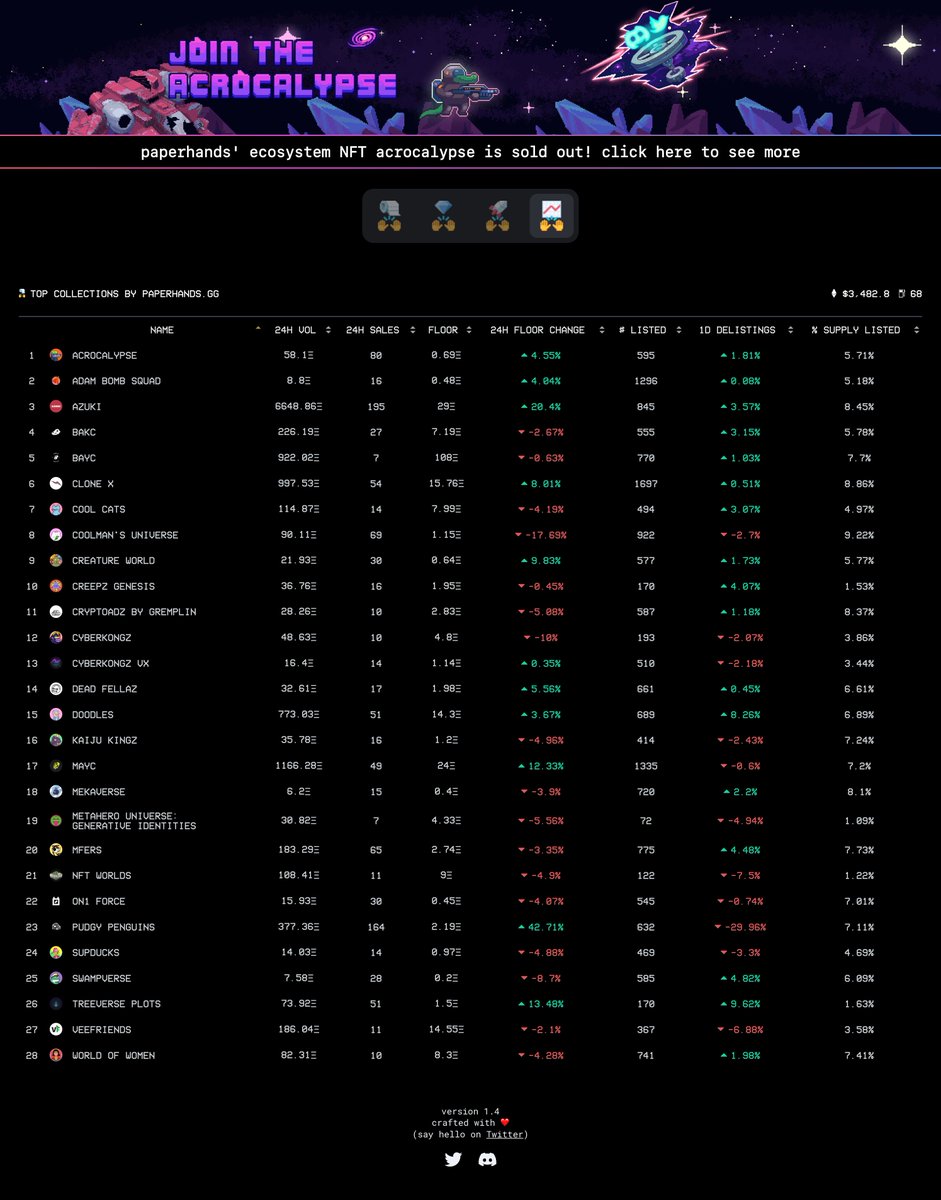Click the gas price 68 indicator

tap(911, 294)
